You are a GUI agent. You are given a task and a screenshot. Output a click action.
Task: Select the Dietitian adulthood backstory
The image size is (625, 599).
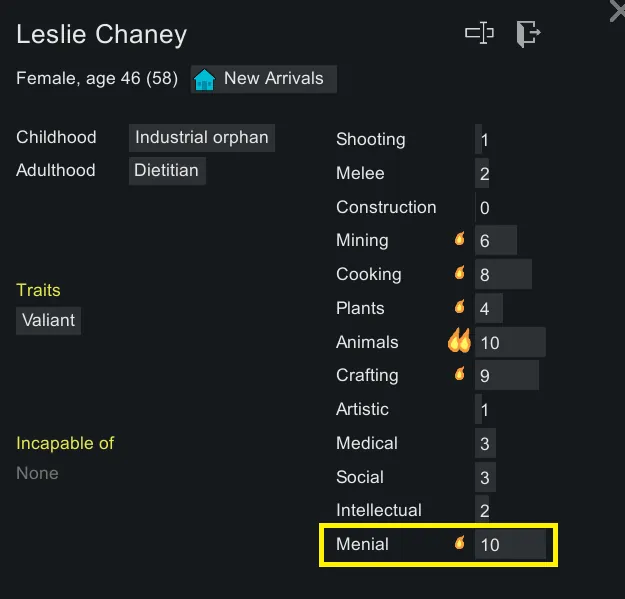point(167,171)
